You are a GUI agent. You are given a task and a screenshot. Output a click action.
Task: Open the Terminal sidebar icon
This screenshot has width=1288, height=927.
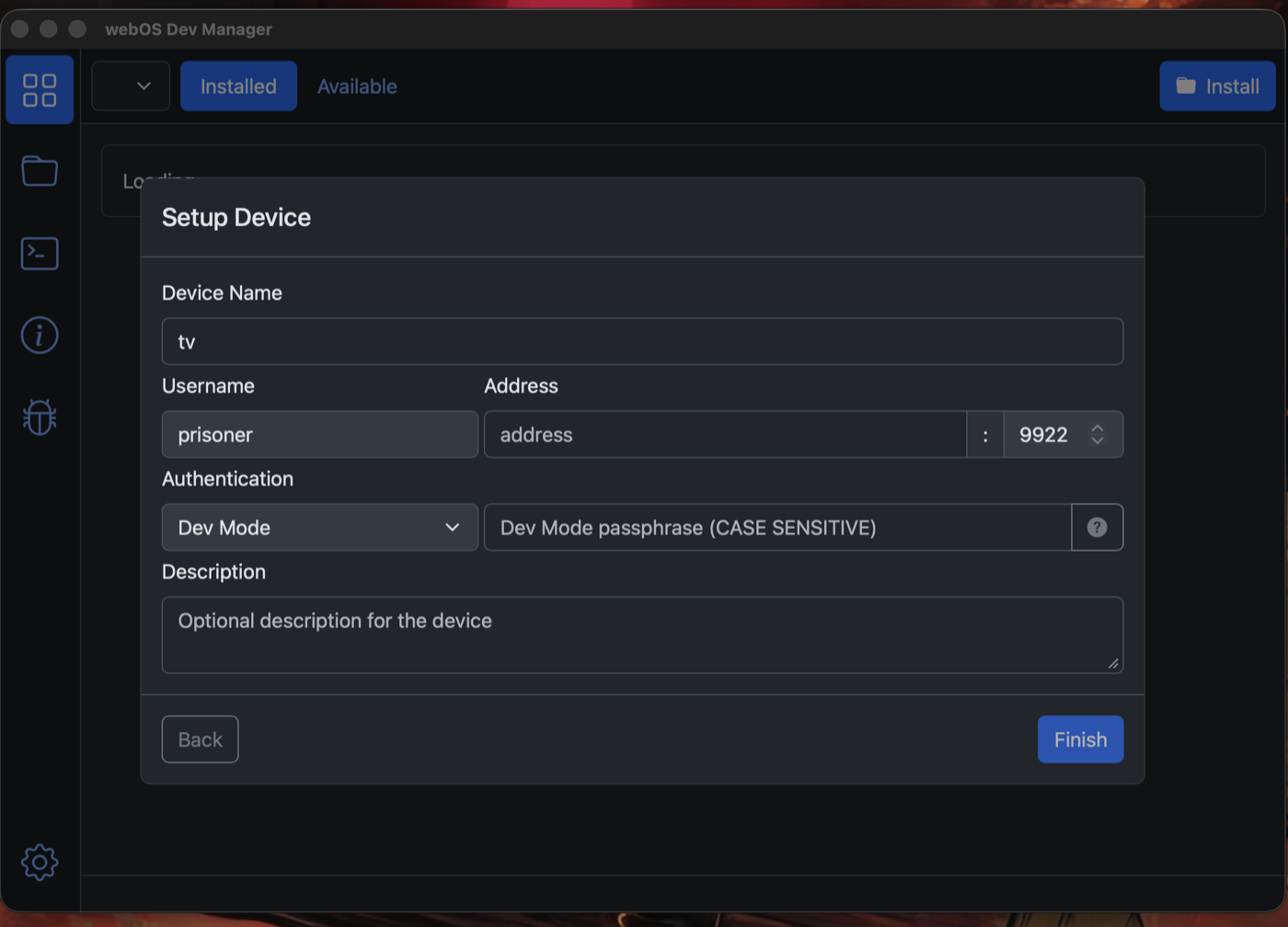40,253
